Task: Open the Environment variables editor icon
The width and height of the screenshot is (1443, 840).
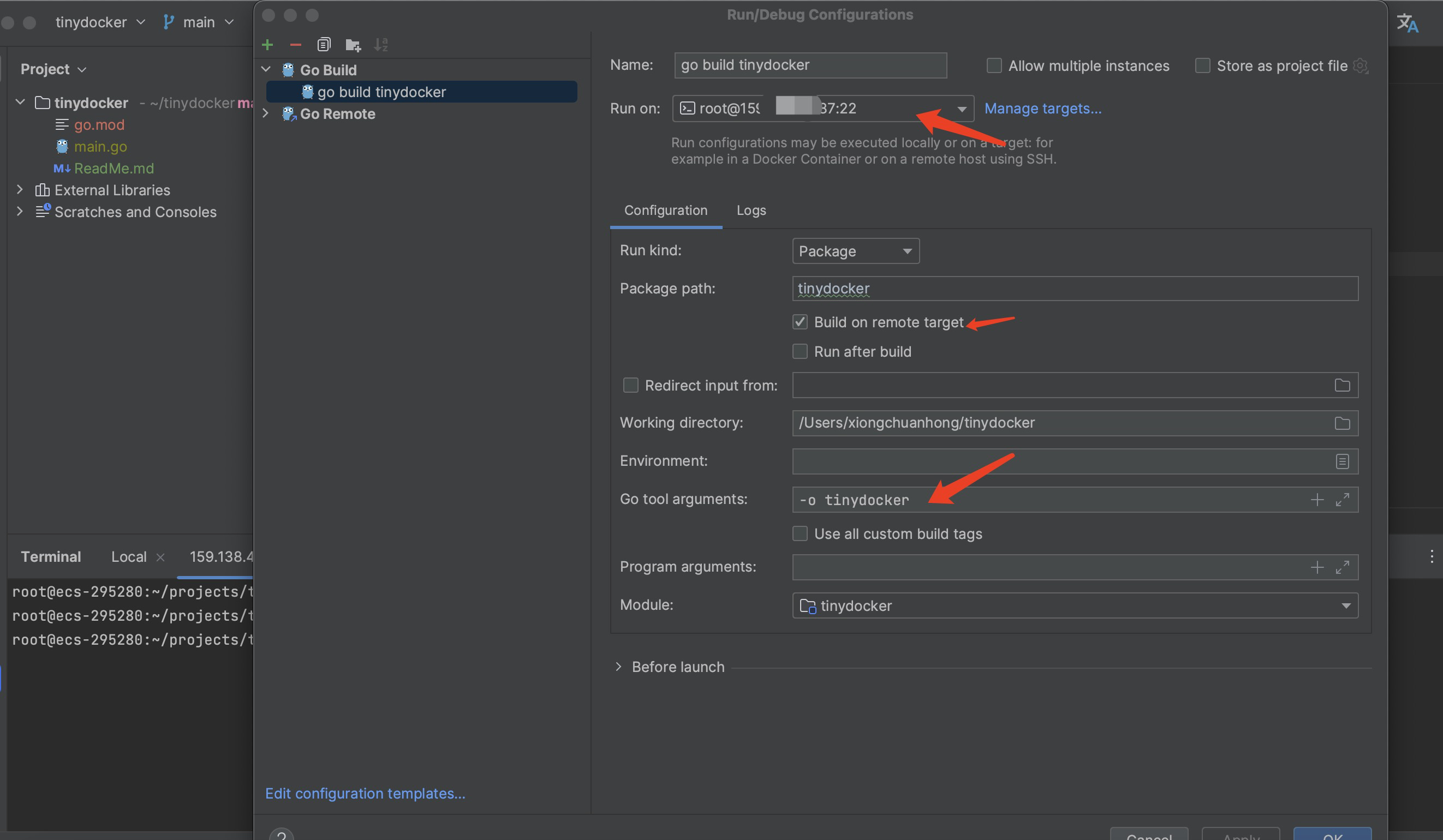Action: click(1341, 461)
